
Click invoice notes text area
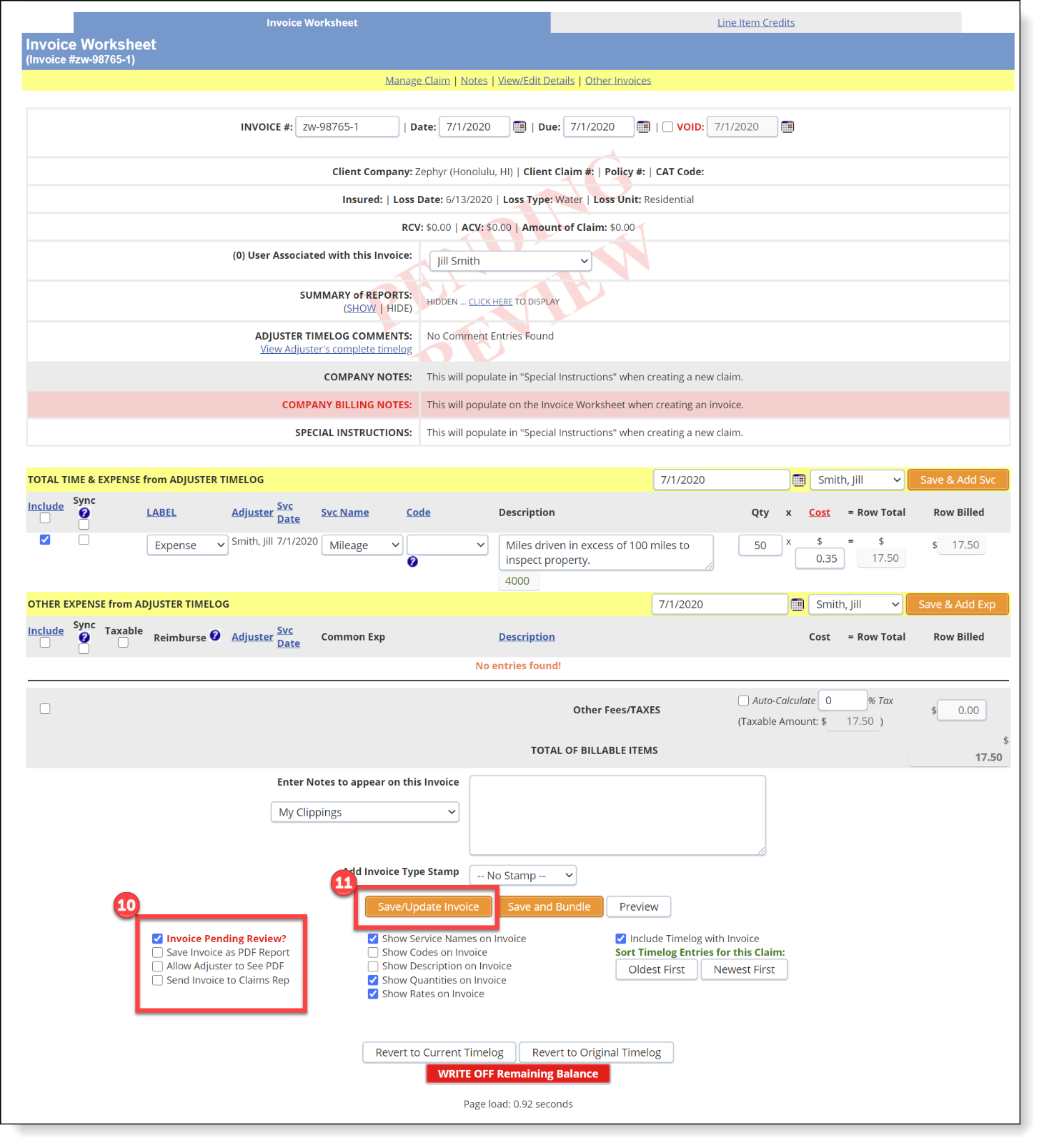click(x=617, y=815)
